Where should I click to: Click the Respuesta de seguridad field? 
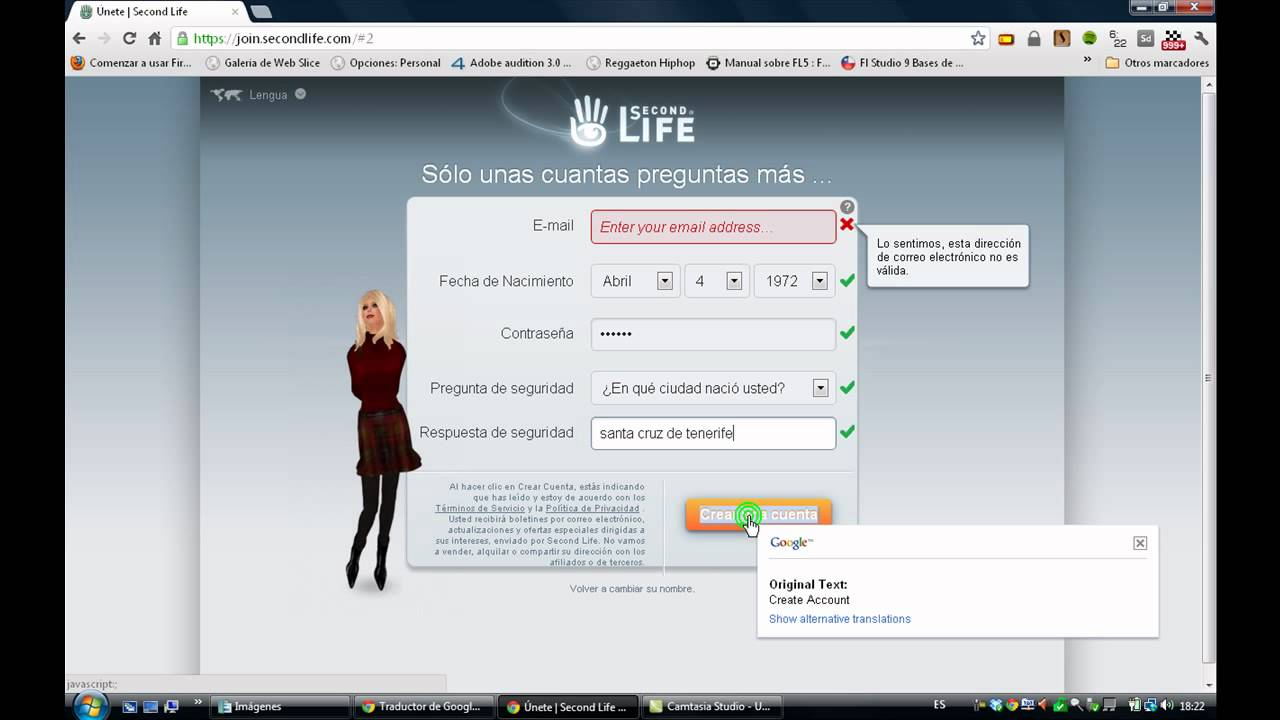(713, 433)
